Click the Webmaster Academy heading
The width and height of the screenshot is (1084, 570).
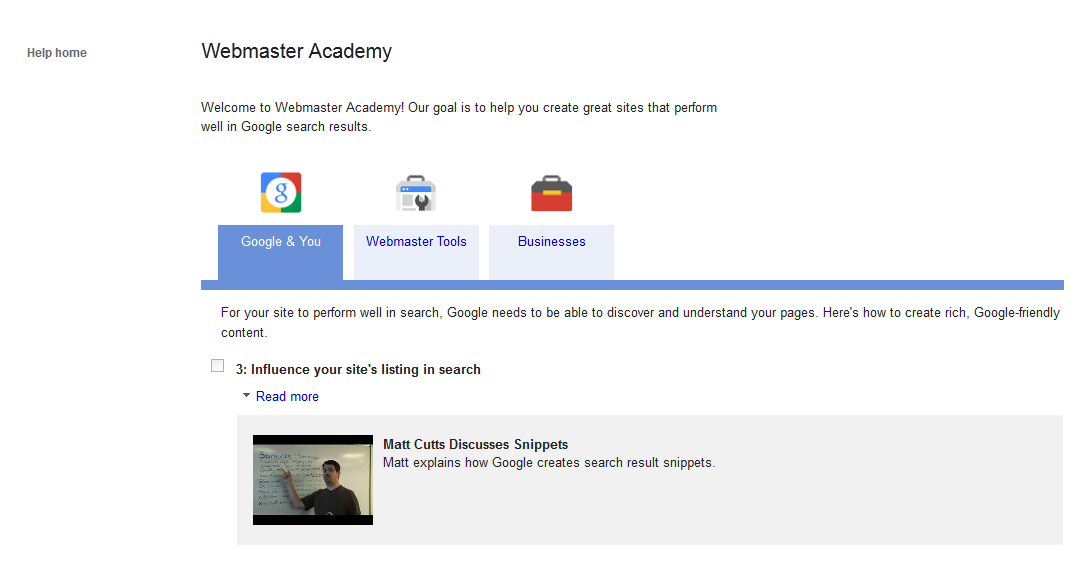coord(297,51)
